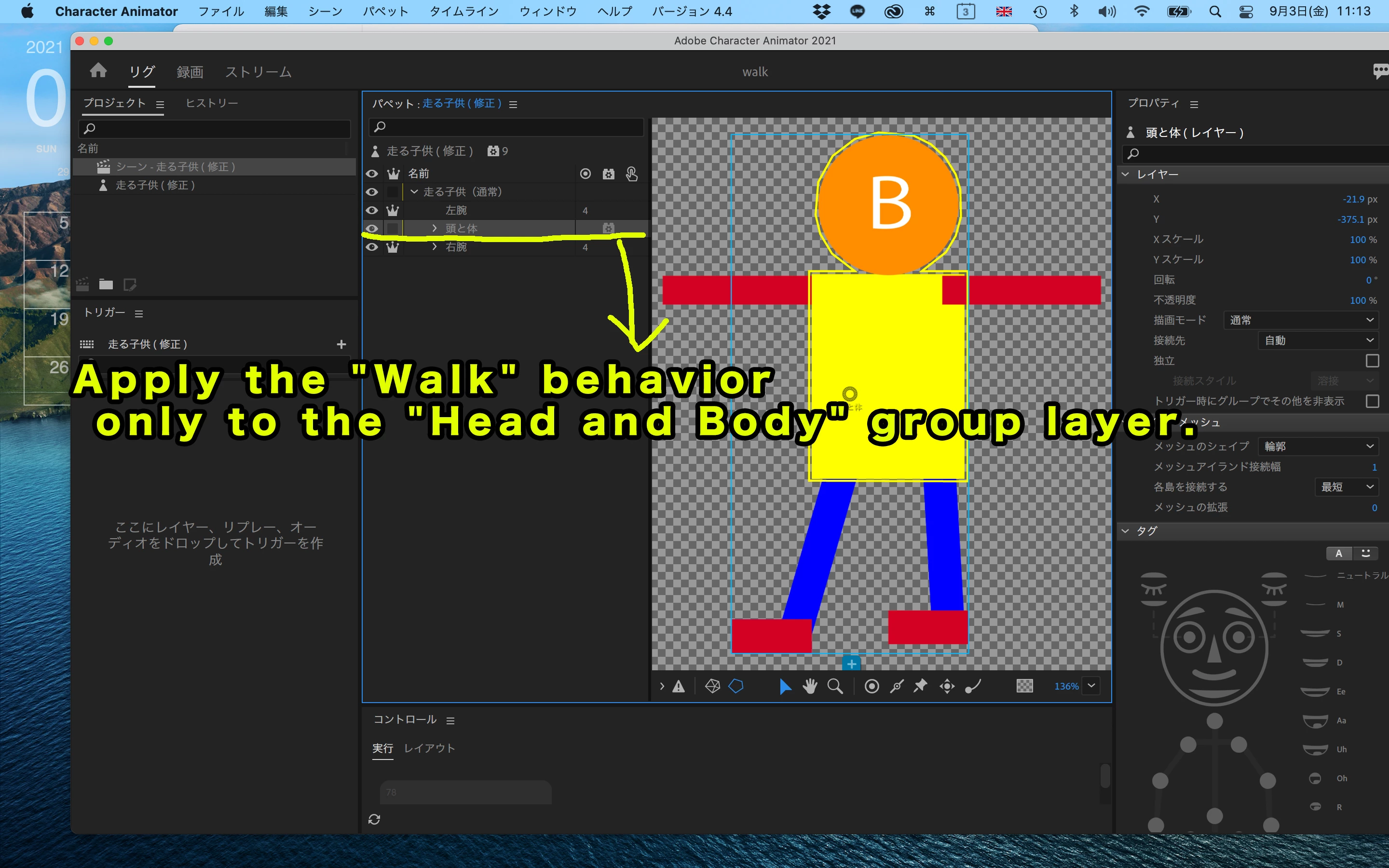Open the 描画モード dropdown
The image size is (1389, 868).
[1301, 320]
